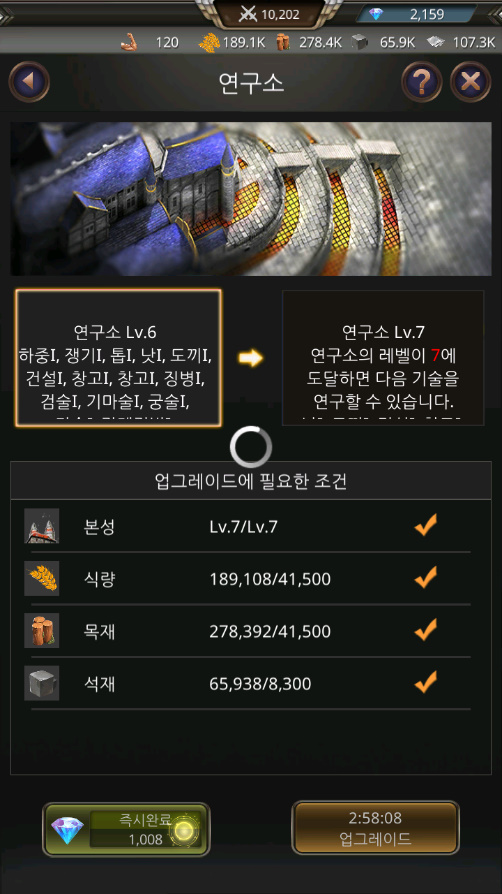This screenshot has width=502, height=894.
Task: Tap the crossed swords power score
Action: click(x=269, y=14)
